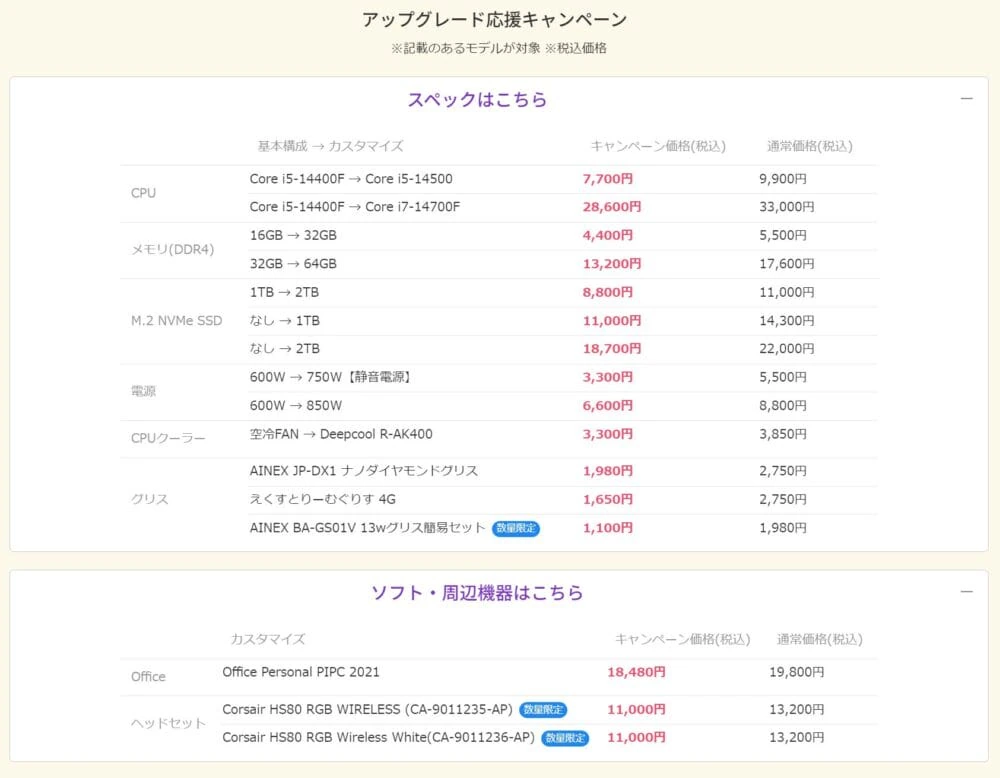Select 600W → 750W 静音電源 option
The height and width of the screenshot is (778, 1000).
[331, 377]
